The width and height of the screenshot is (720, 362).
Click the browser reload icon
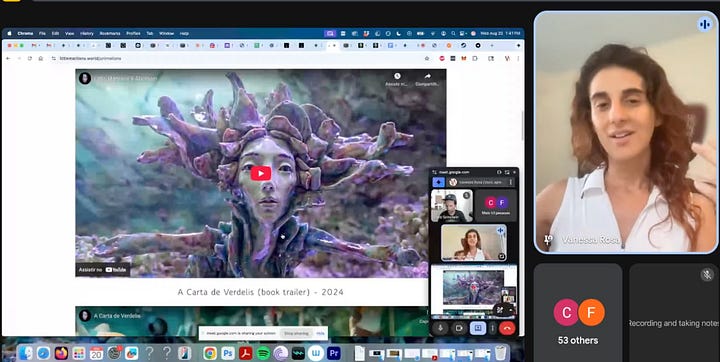pyautogui.click(x=30, y=58)
